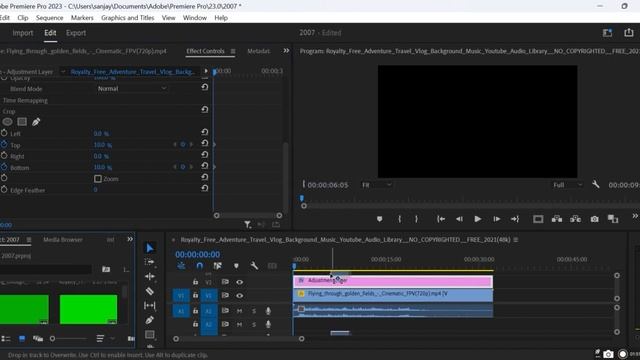Click free draw bezier mask pen under Crop
This screenshot has width=640, height=360.
[x=36, y=122]
